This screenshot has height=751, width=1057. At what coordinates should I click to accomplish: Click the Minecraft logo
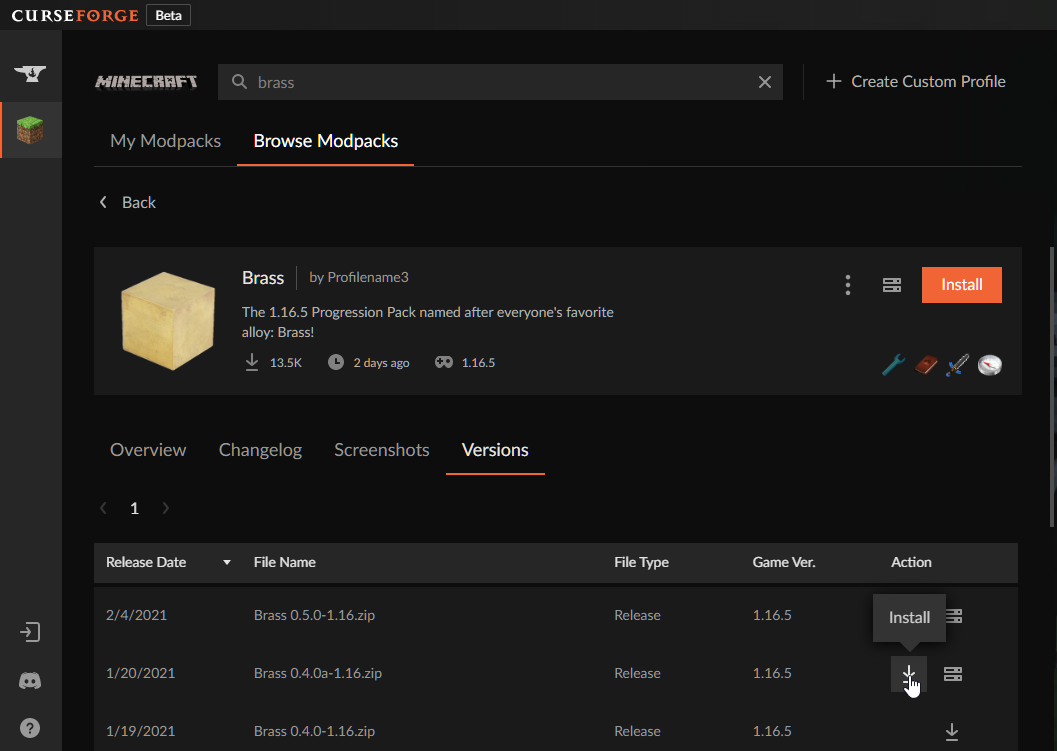pos(146,82)
